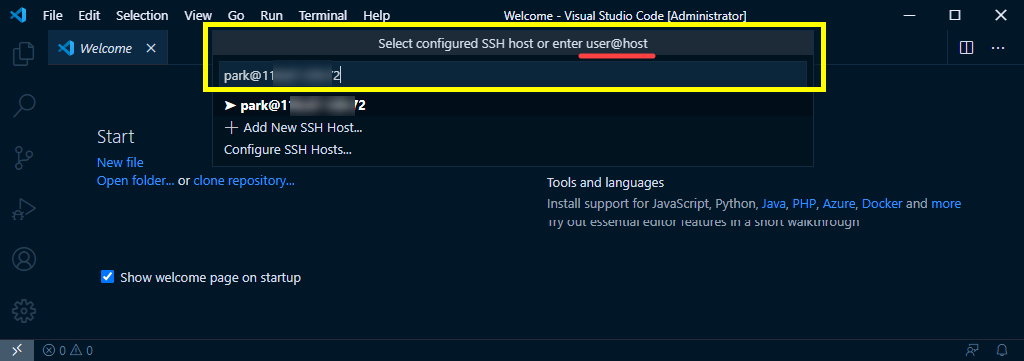This screenshot has width=1024, height=361.
Task: Click the PHP language link
Action: coord(804,204)
